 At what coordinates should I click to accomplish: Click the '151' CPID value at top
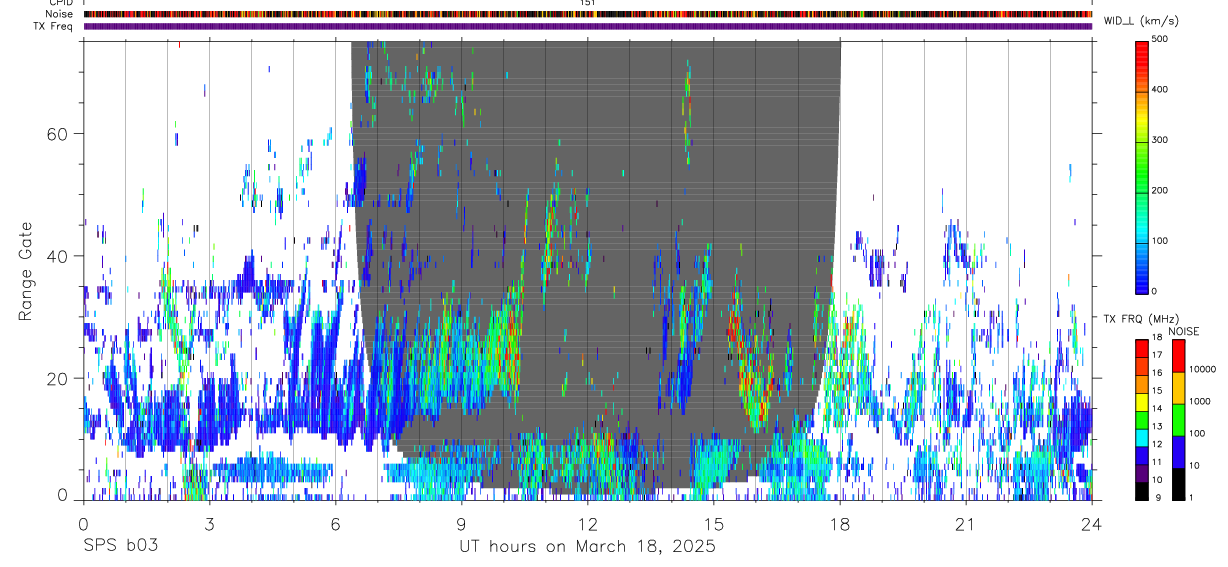pyautogui.click(x=587, y=3)
